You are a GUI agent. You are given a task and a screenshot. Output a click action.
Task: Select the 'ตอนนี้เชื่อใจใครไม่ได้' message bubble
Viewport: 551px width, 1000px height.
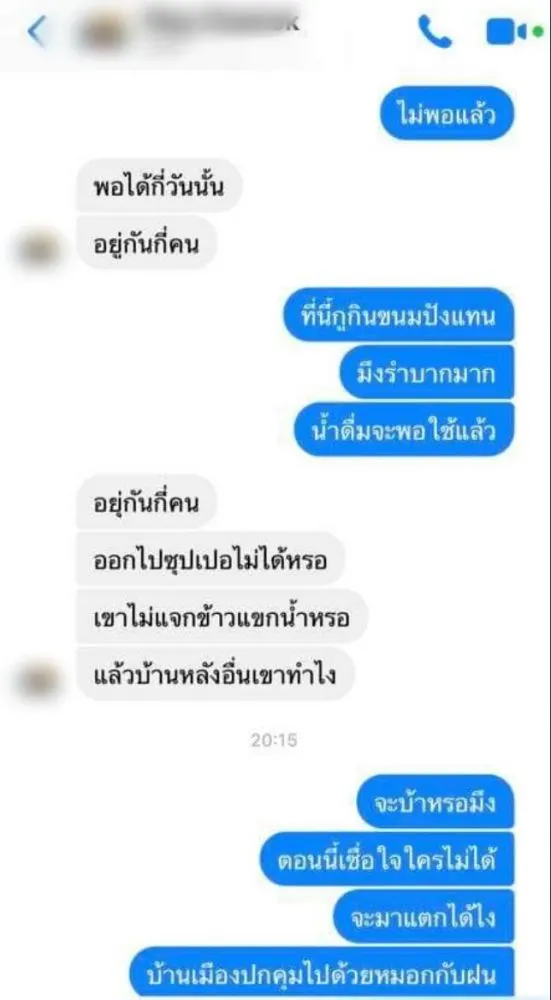click(386, 859)
